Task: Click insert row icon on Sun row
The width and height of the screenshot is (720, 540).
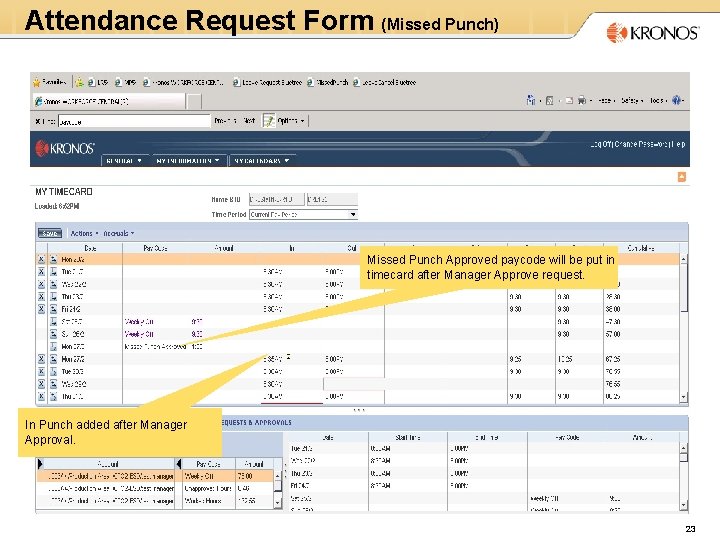Action: point(53,334)
